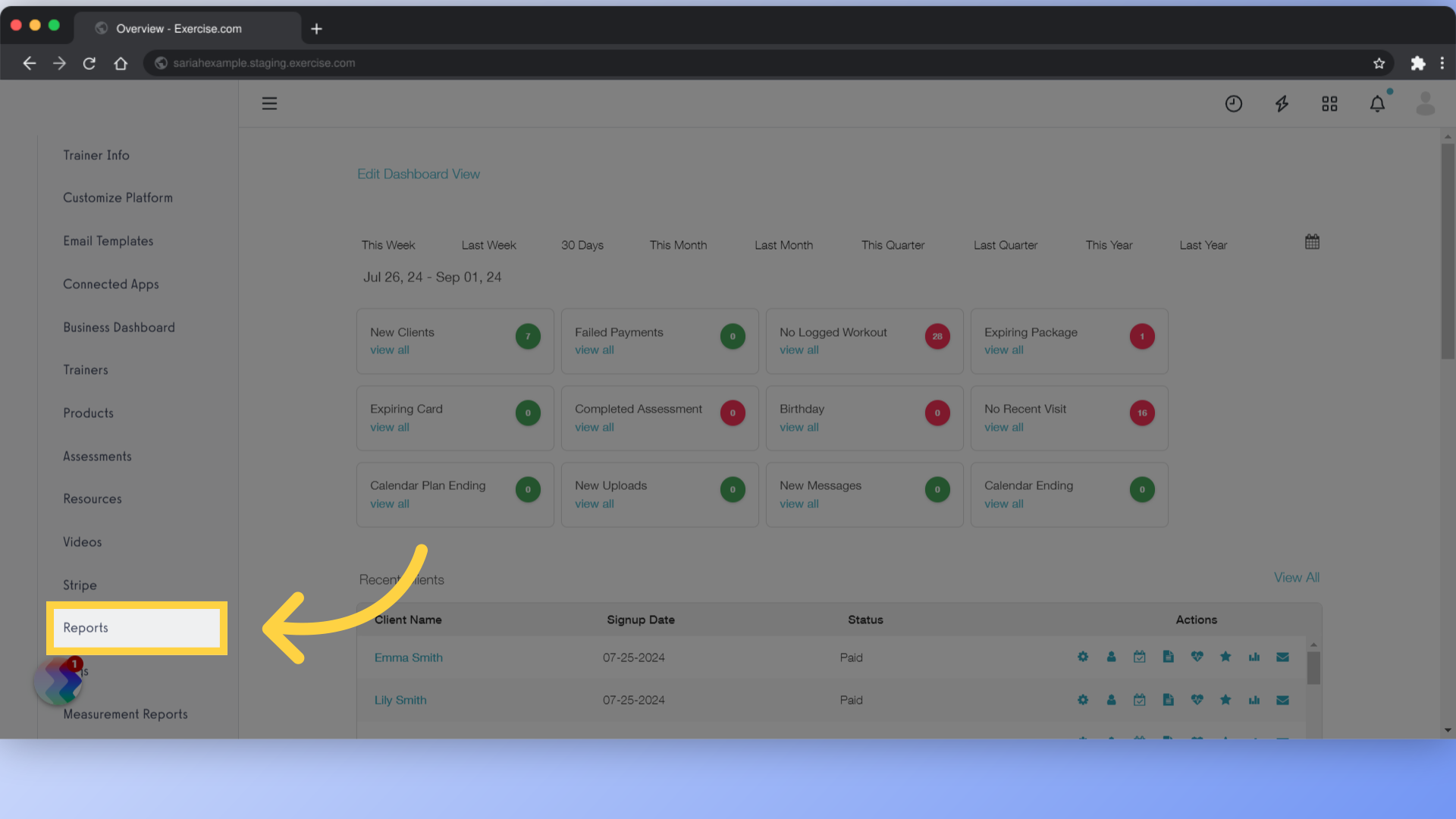Bookmark this page with the star icon
The image size is (1456, 819).
tap(1379, 63)
